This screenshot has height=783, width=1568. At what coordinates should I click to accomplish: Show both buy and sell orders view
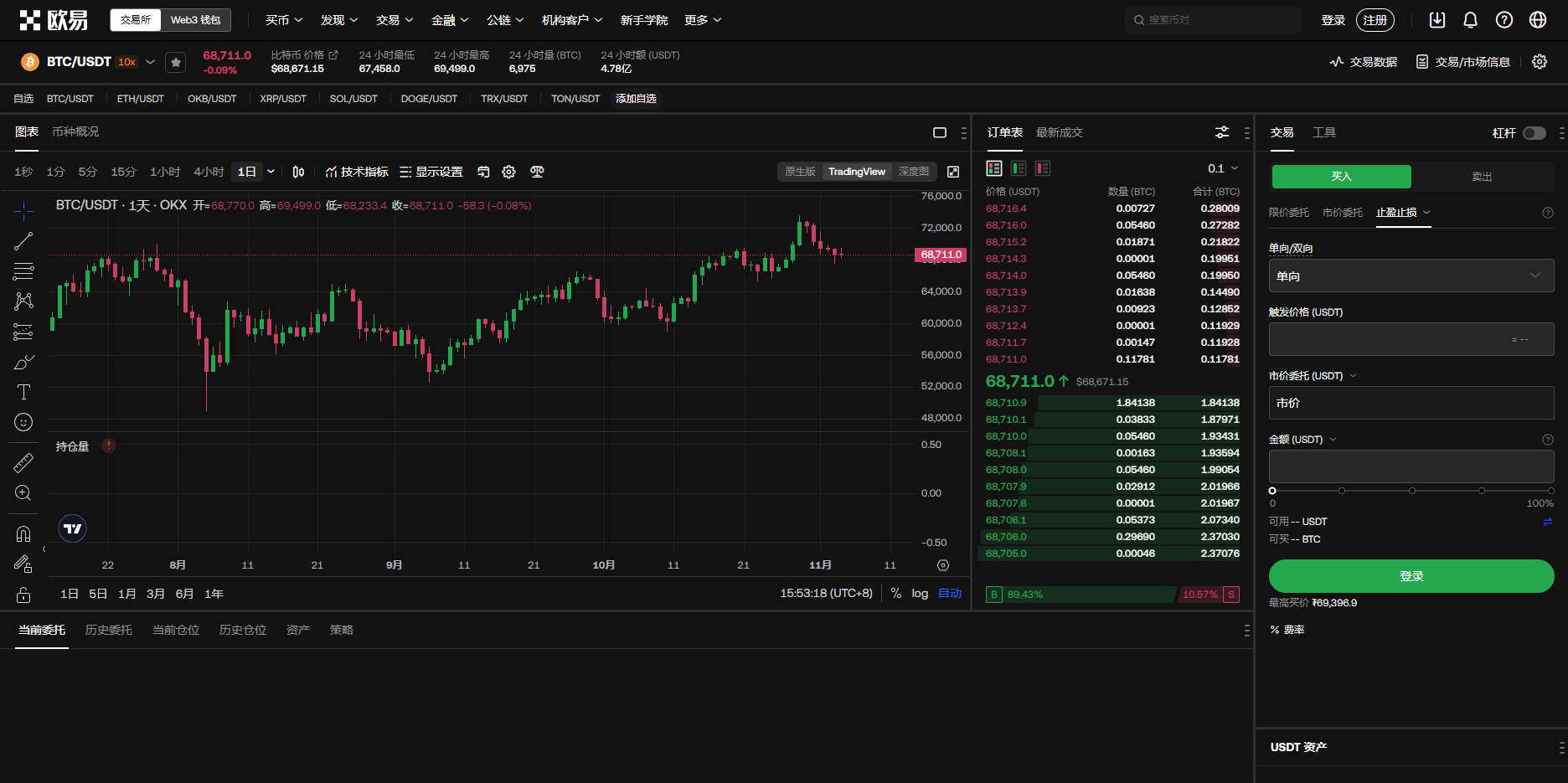[994, 168]
